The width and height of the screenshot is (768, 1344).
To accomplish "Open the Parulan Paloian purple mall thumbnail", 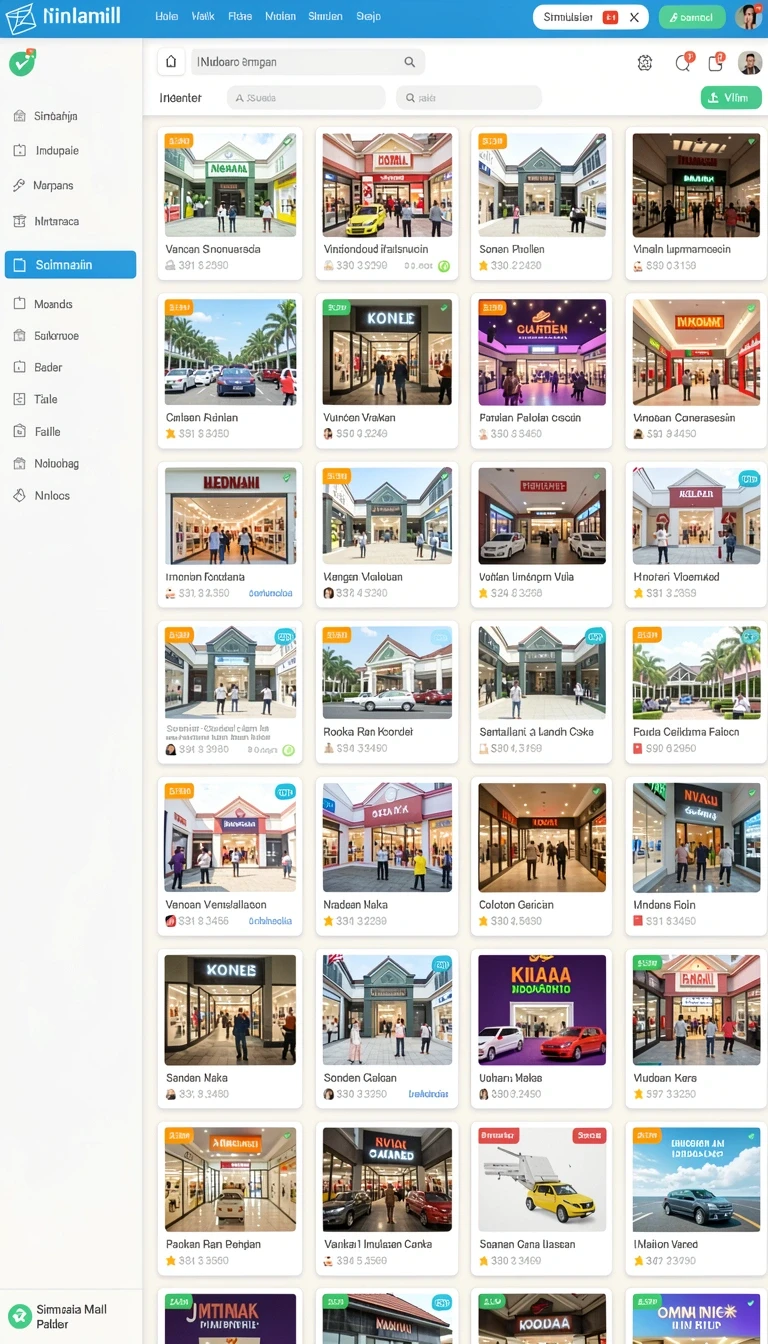I will tap(542, 352).
